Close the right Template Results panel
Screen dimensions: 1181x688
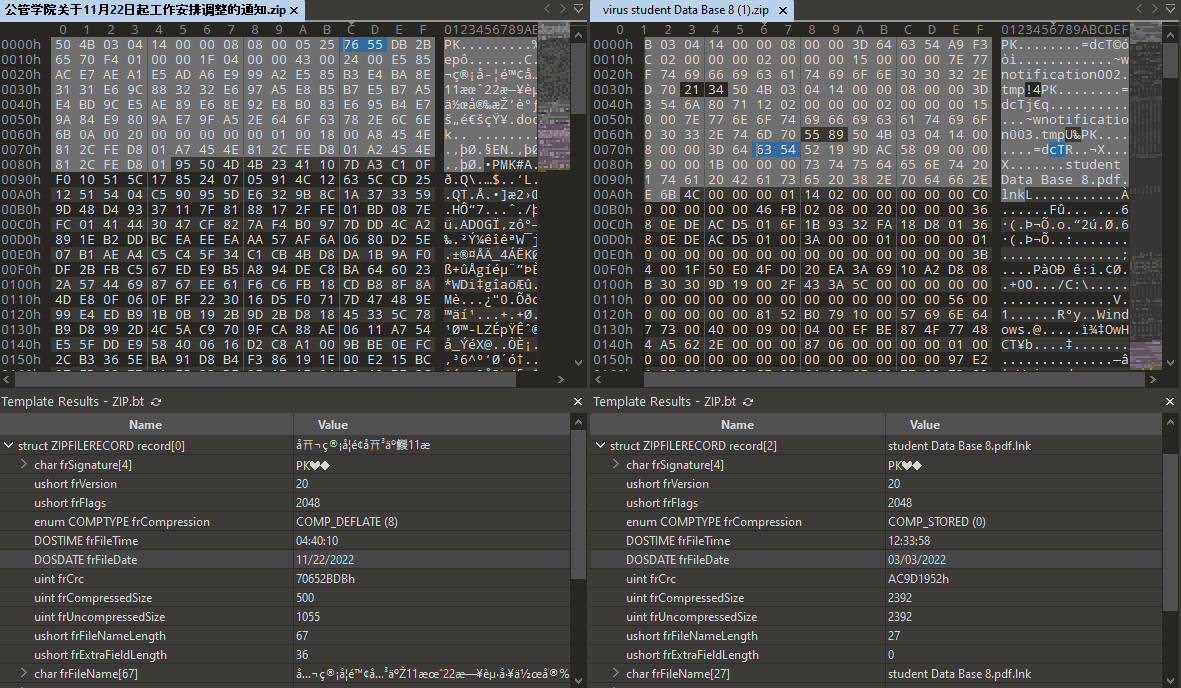click(x=1169, y=402)
